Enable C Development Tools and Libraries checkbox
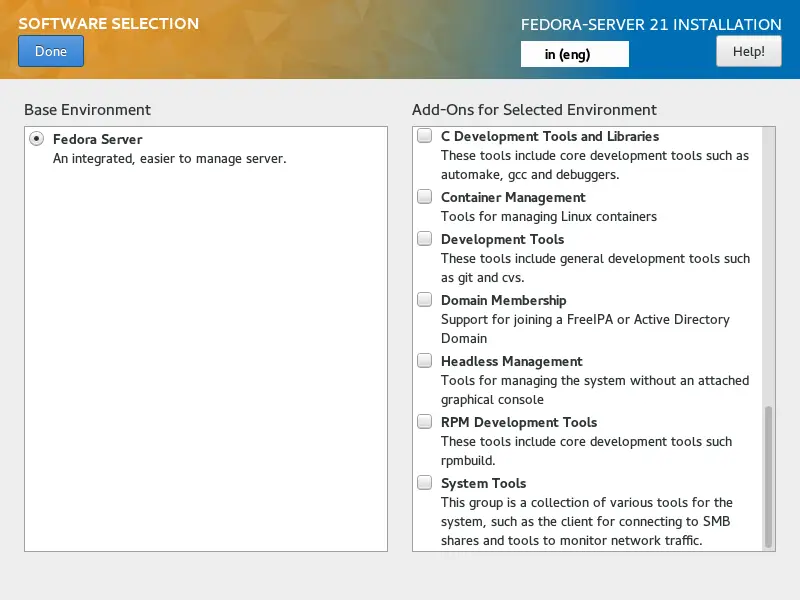 pyautogui.click(x=425, y=136)
